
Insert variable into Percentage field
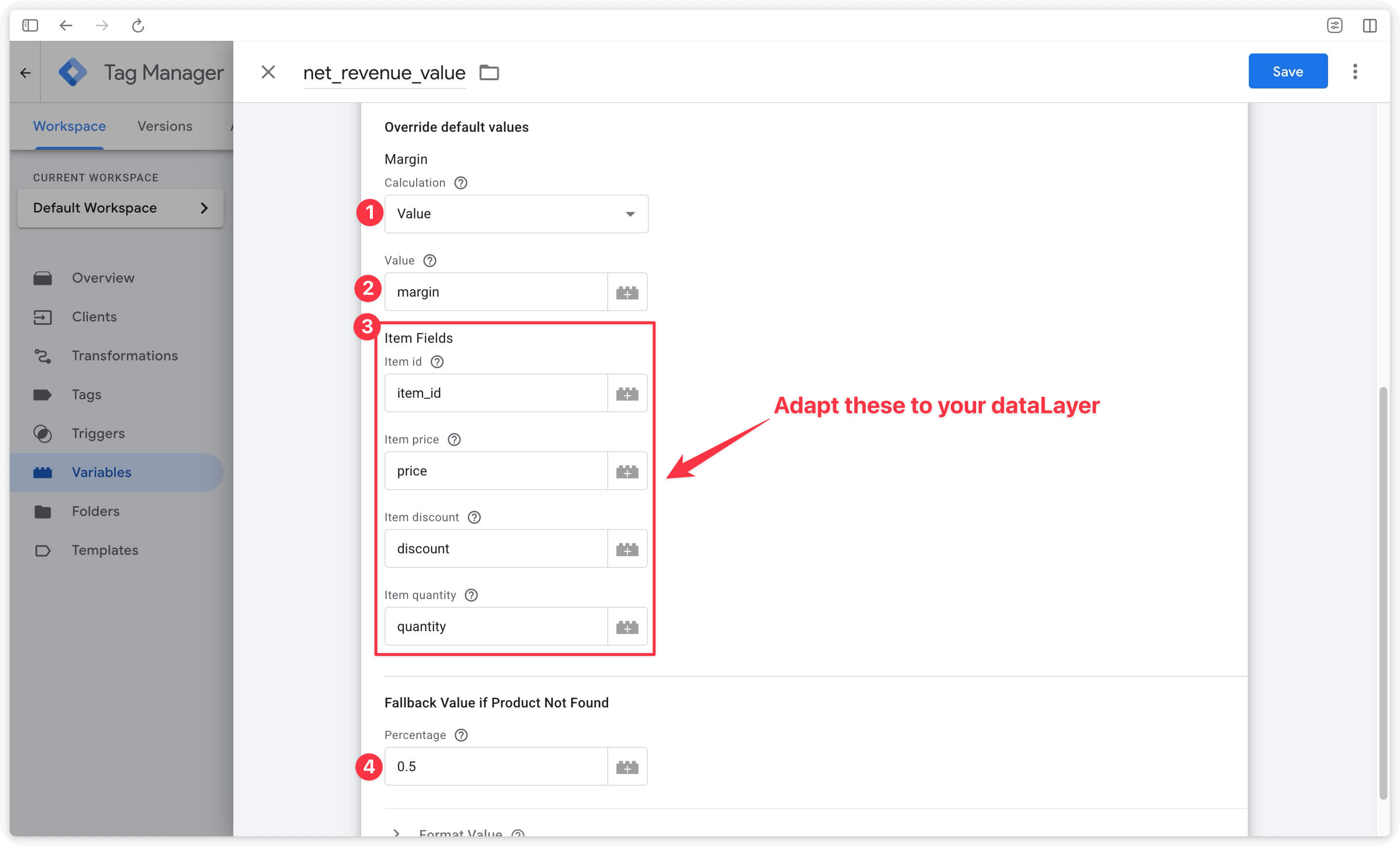(x=627, y=767)
